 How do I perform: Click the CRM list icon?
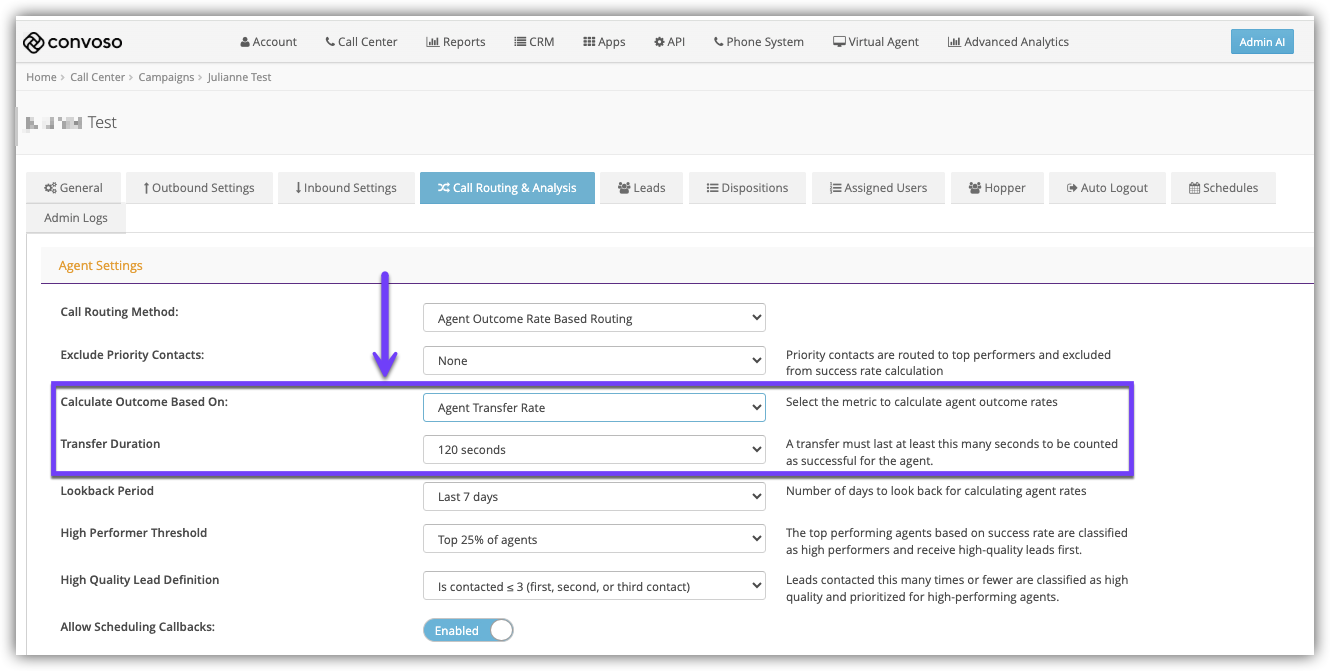(x=520, y=42)
